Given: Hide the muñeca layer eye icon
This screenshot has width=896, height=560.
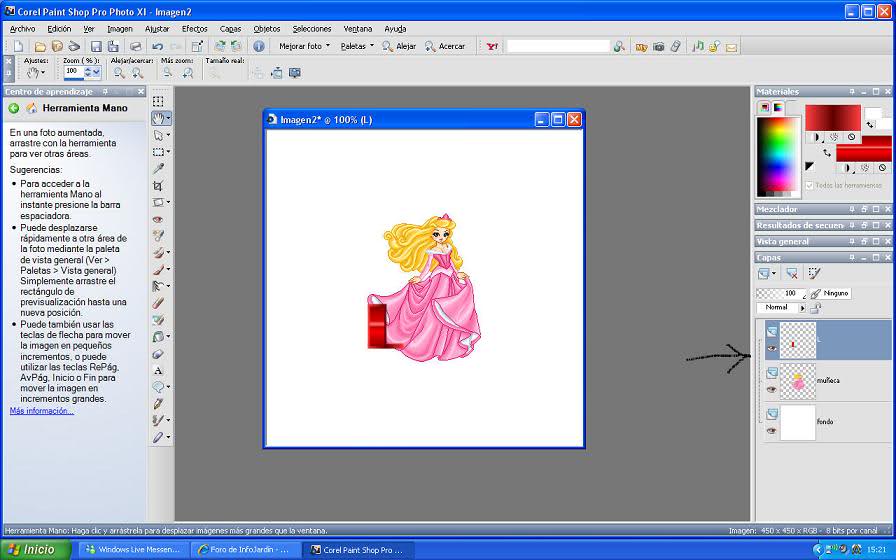Looking at the screenshot, I should click(x=771, y=390).
